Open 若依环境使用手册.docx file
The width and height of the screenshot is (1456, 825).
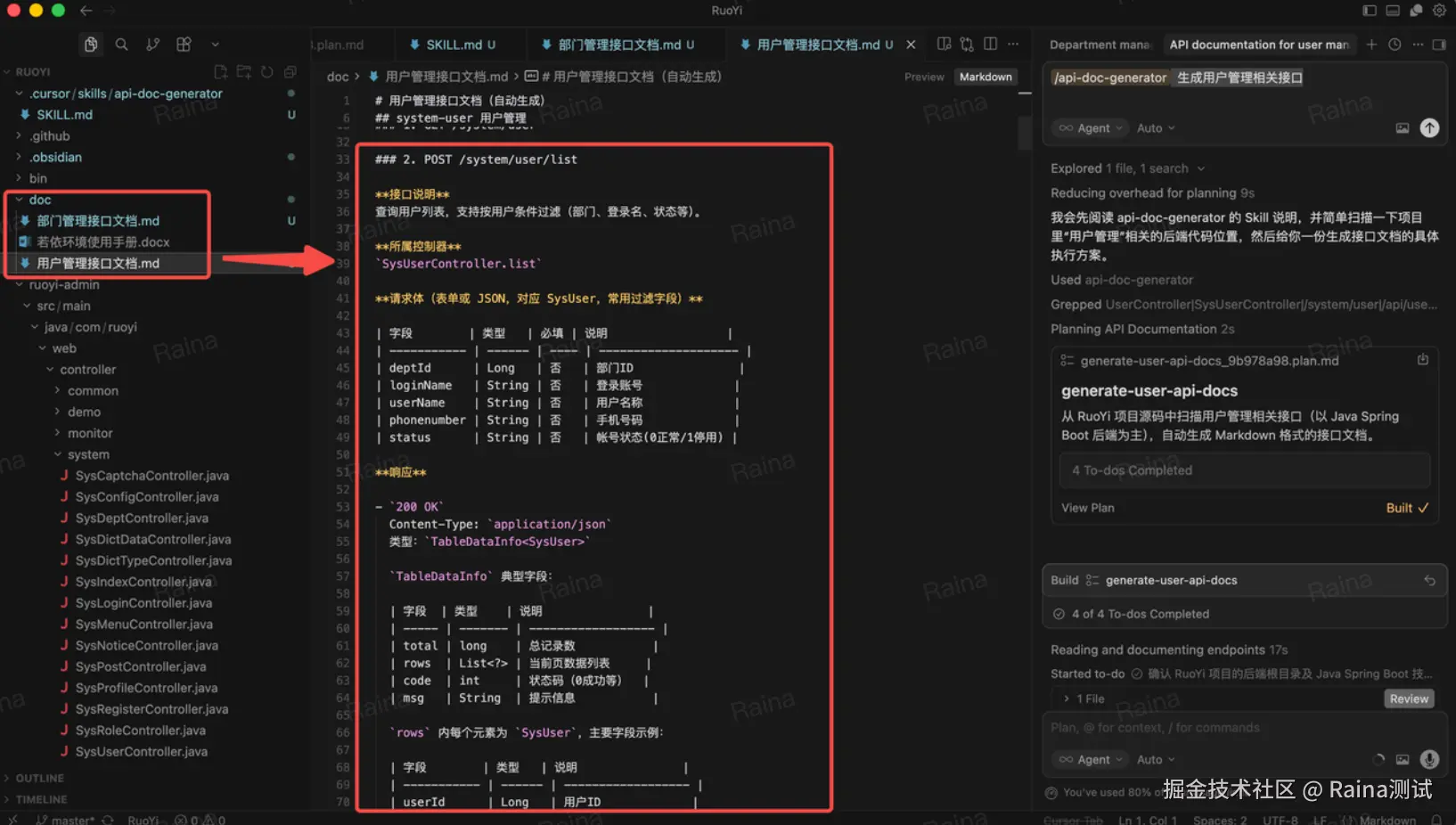point(102,241)
